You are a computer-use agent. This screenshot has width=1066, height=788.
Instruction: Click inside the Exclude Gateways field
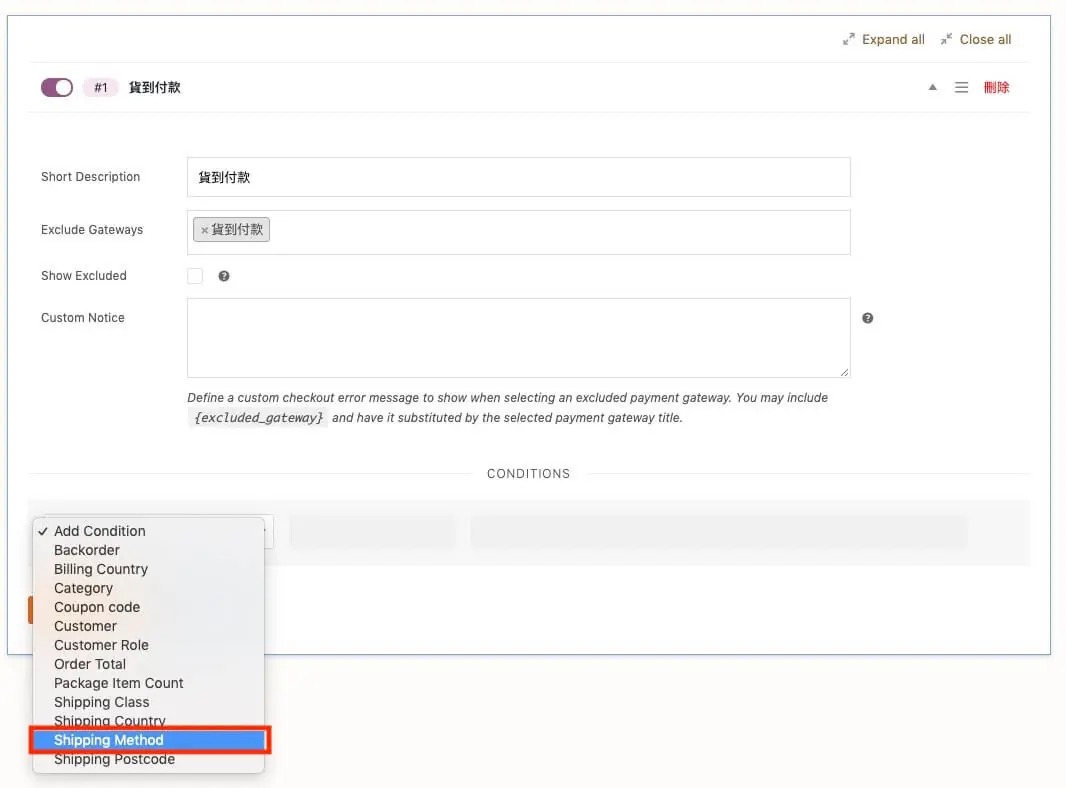(519, 233)
